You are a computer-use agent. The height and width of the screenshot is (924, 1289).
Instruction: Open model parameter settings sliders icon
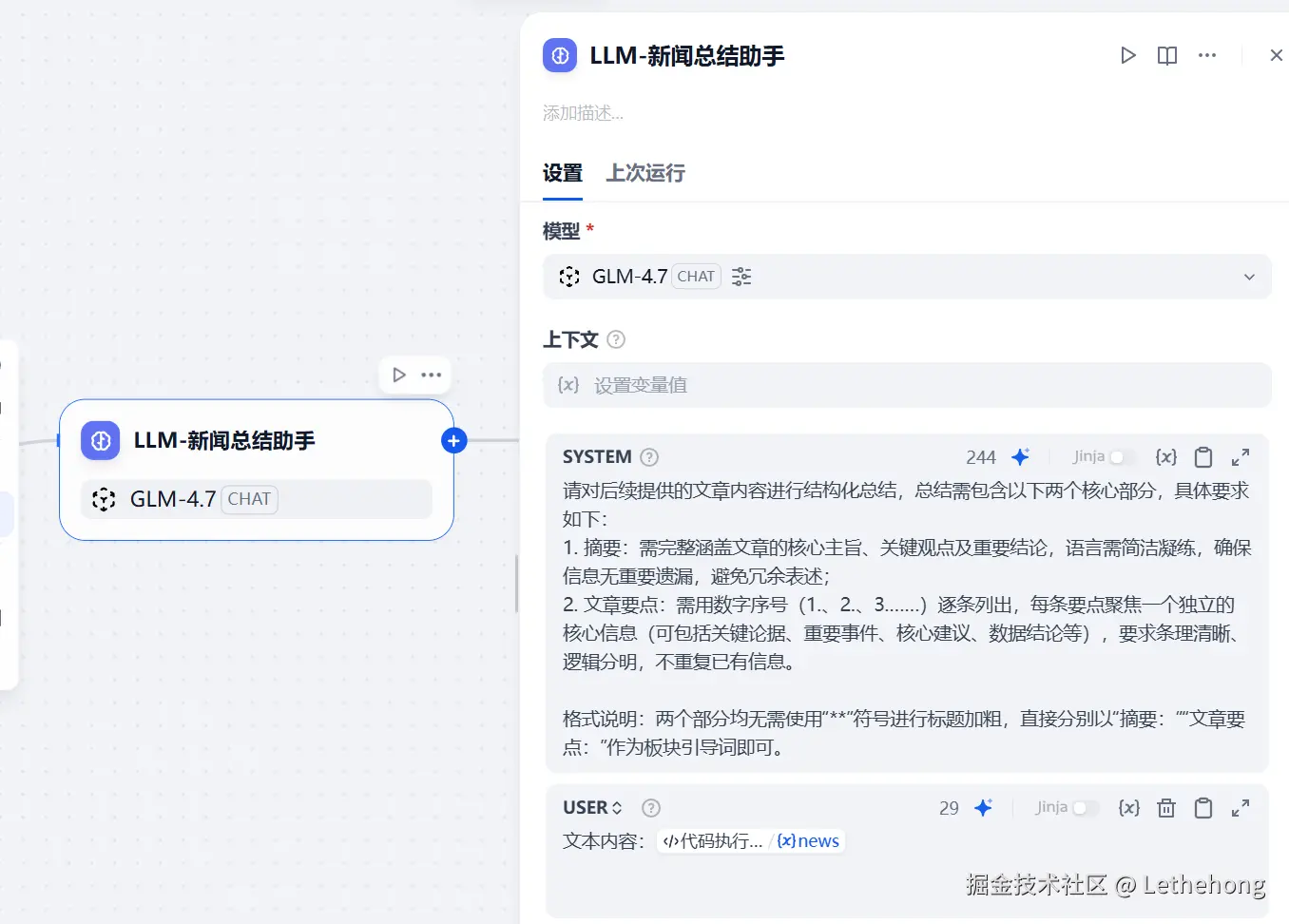pyautogui.click(x=741, y=277)
